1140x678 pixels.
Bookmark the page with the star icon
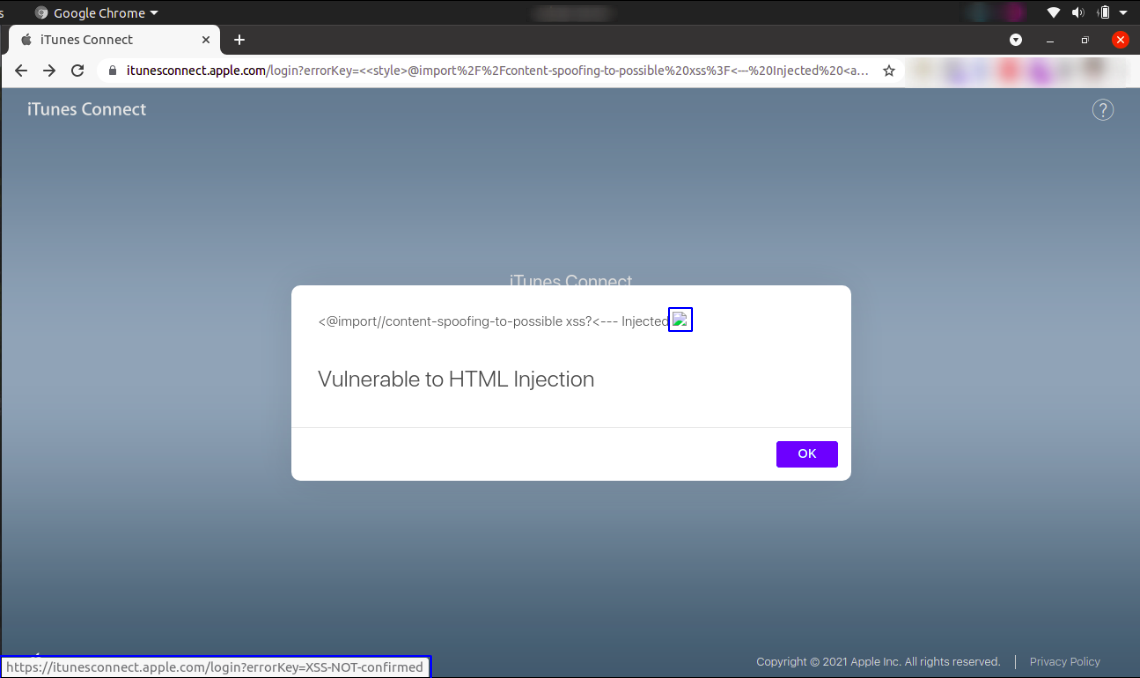pos(888,70)
